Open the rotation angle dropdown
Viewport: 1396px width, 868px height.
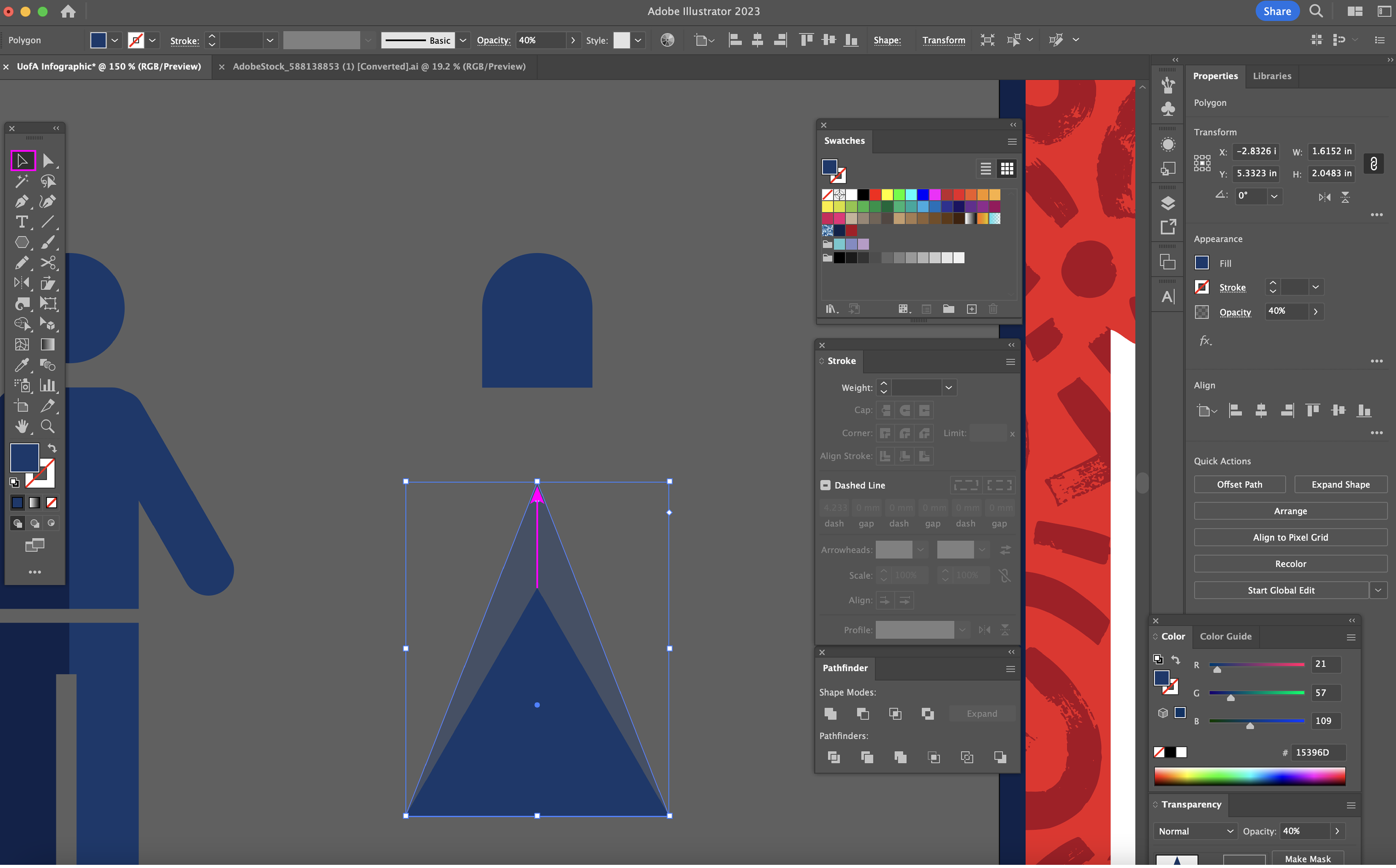click(x=1274, y=196)
